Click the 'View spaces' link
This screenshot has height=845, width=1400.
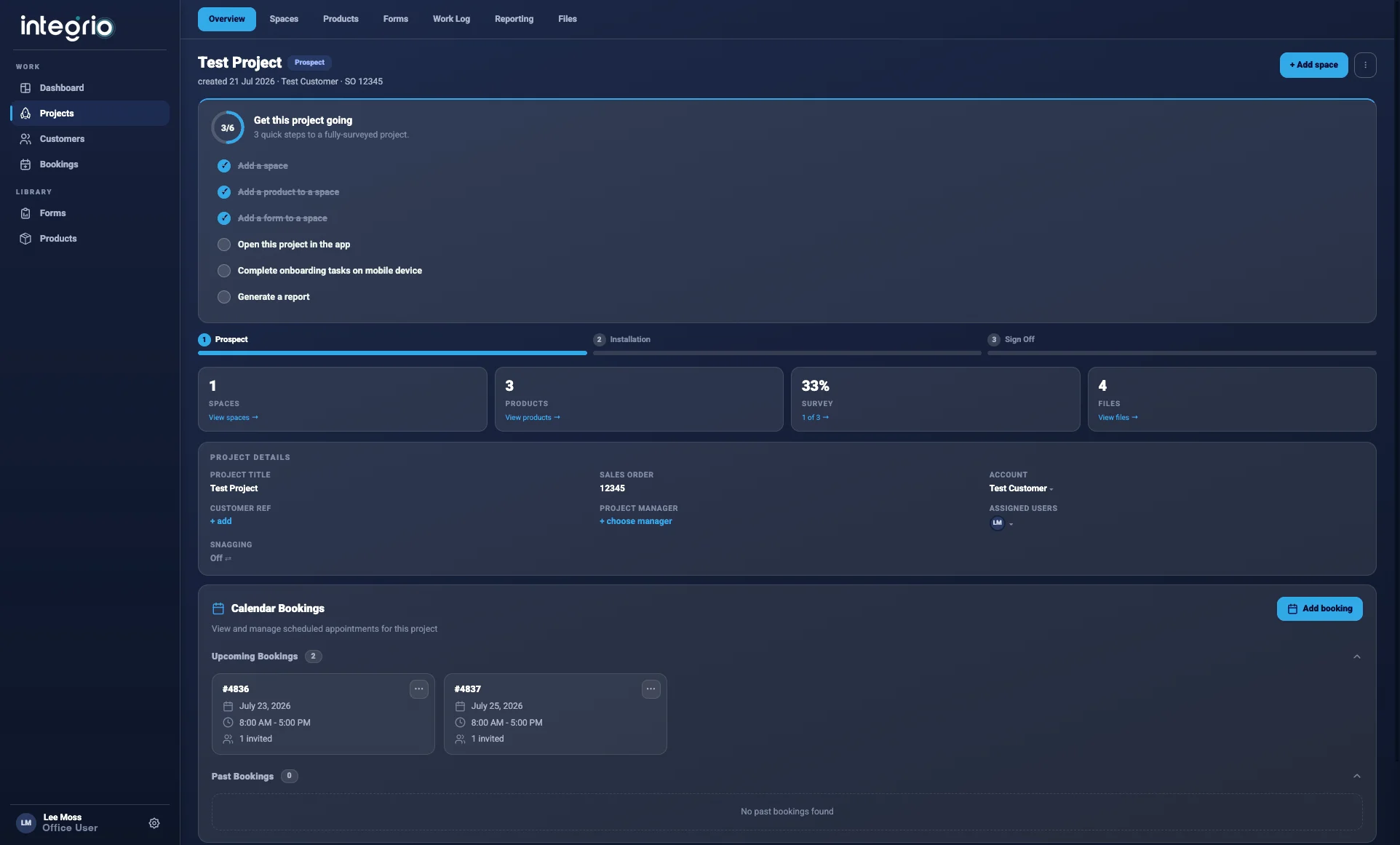point(234,418)
